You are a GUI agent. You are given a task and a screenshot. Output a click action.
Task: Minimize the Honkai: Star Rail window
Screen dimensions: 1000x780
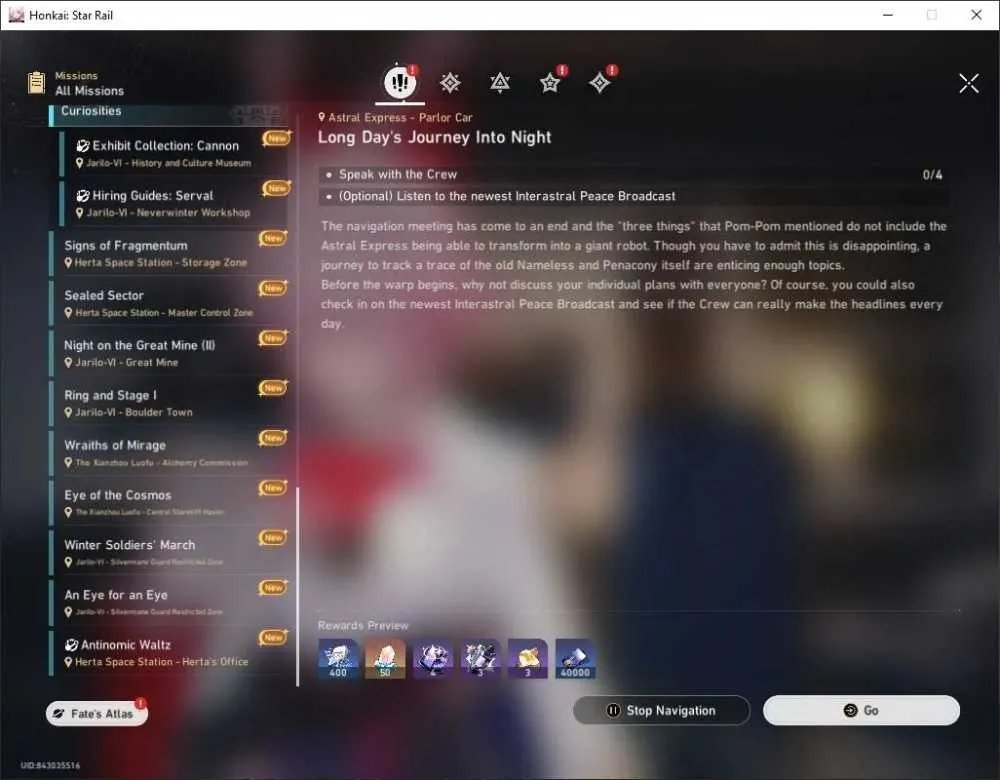pyautogui.click(x=888, y=15)
